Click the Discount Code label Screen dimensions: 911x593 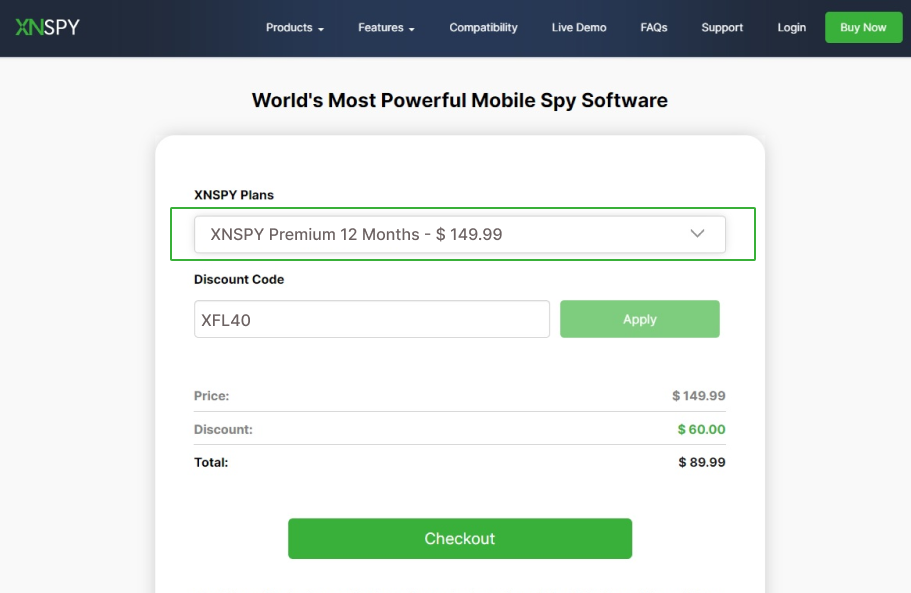point(239,279)
